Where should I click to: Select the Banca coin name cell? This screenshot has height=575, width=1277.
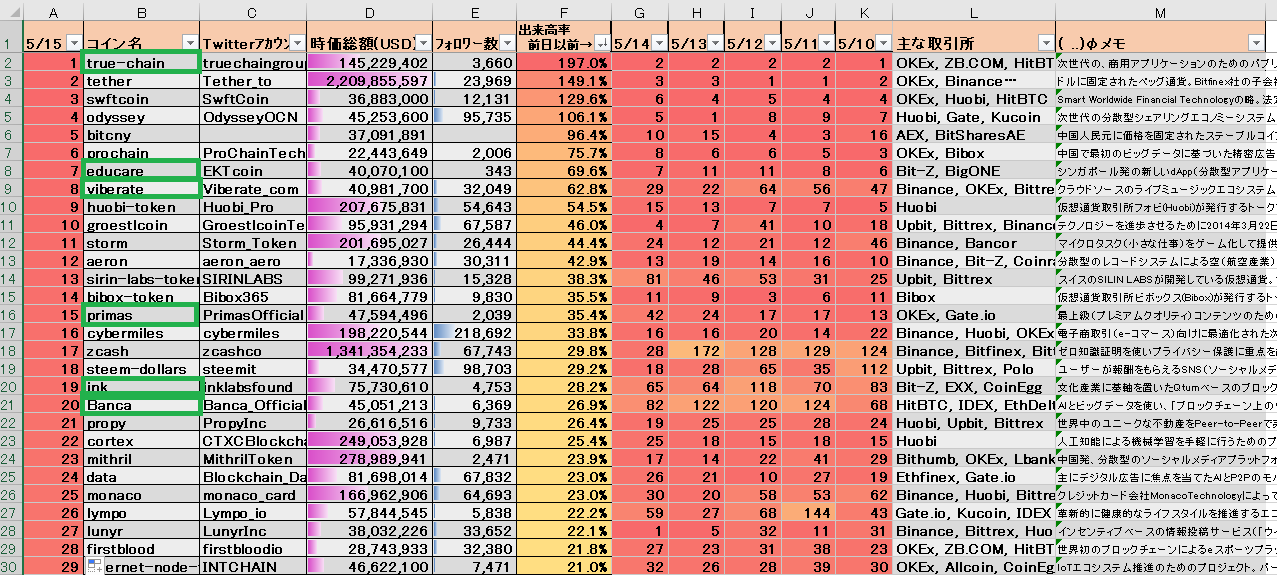coord(141,406)
